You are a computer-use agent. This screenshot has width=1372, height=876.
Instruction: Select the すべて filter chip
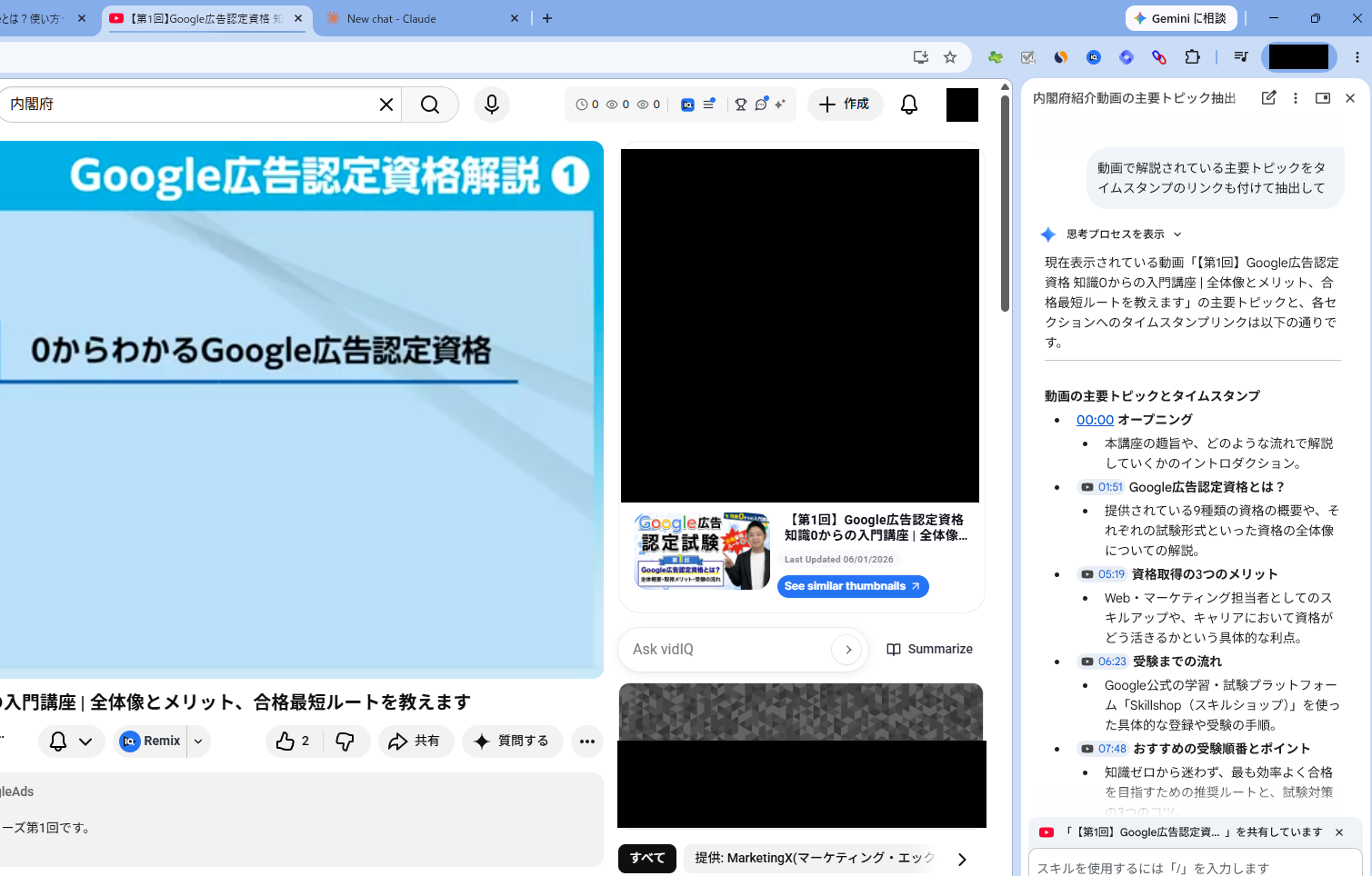647,858
